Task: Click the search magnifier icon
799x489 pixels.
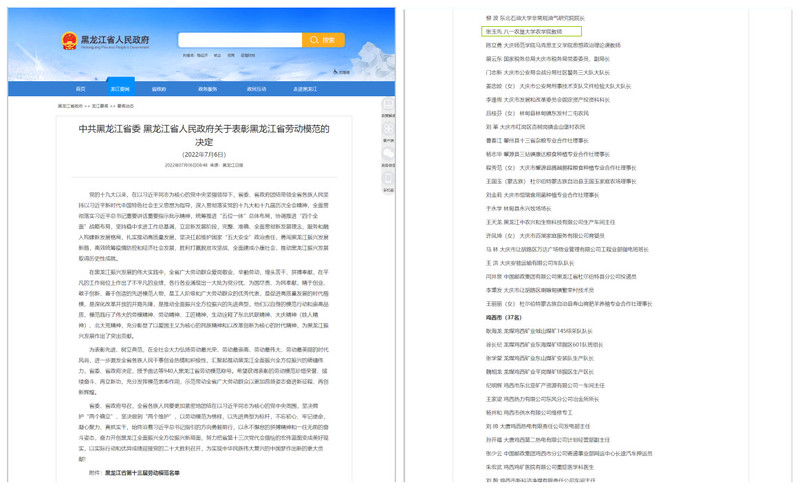Action: point(314,40)
